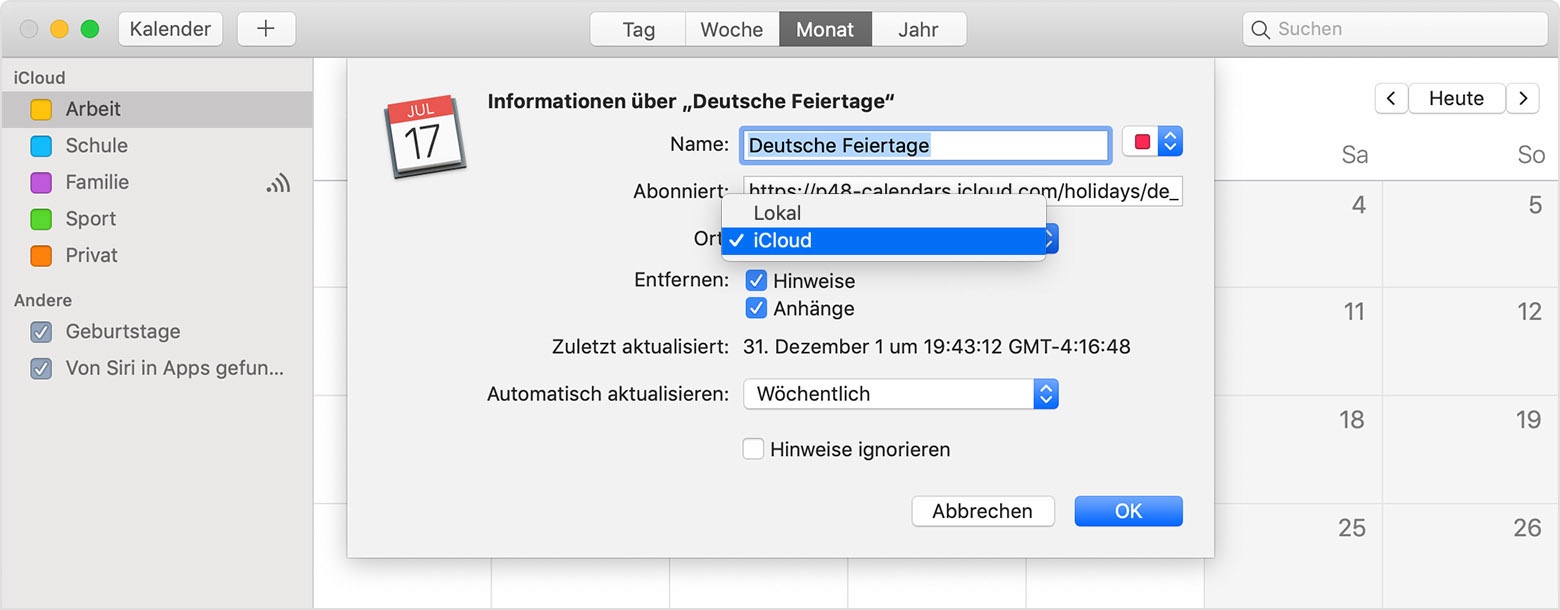The width and height of the screenshot is (1560, 610).
Task: Select the orange Privat calendar square
Action: pyautogui.click(x=41, y=256)
